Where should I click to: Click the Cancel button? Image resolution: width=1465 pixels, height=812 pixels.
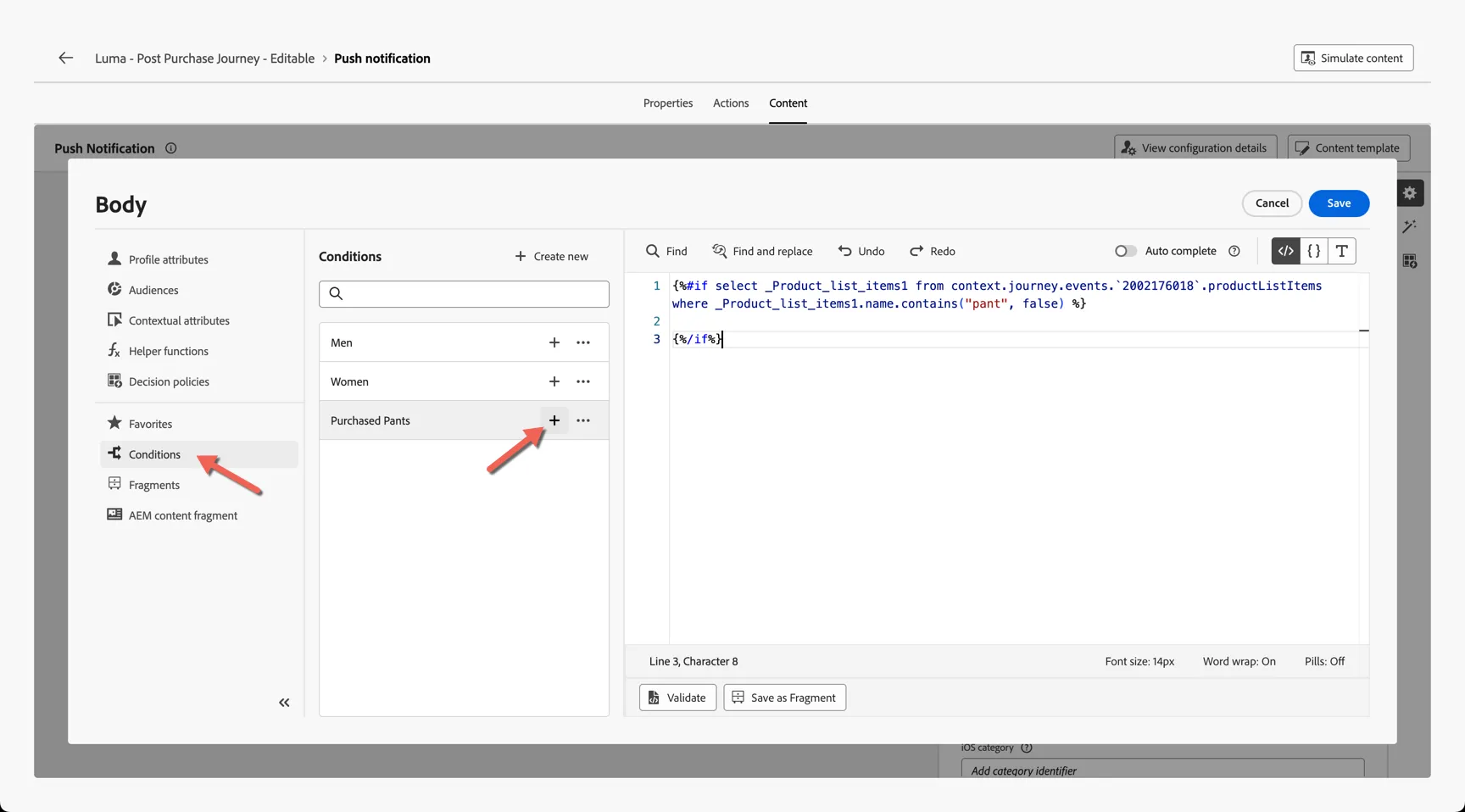click(x=1272, y=203)
